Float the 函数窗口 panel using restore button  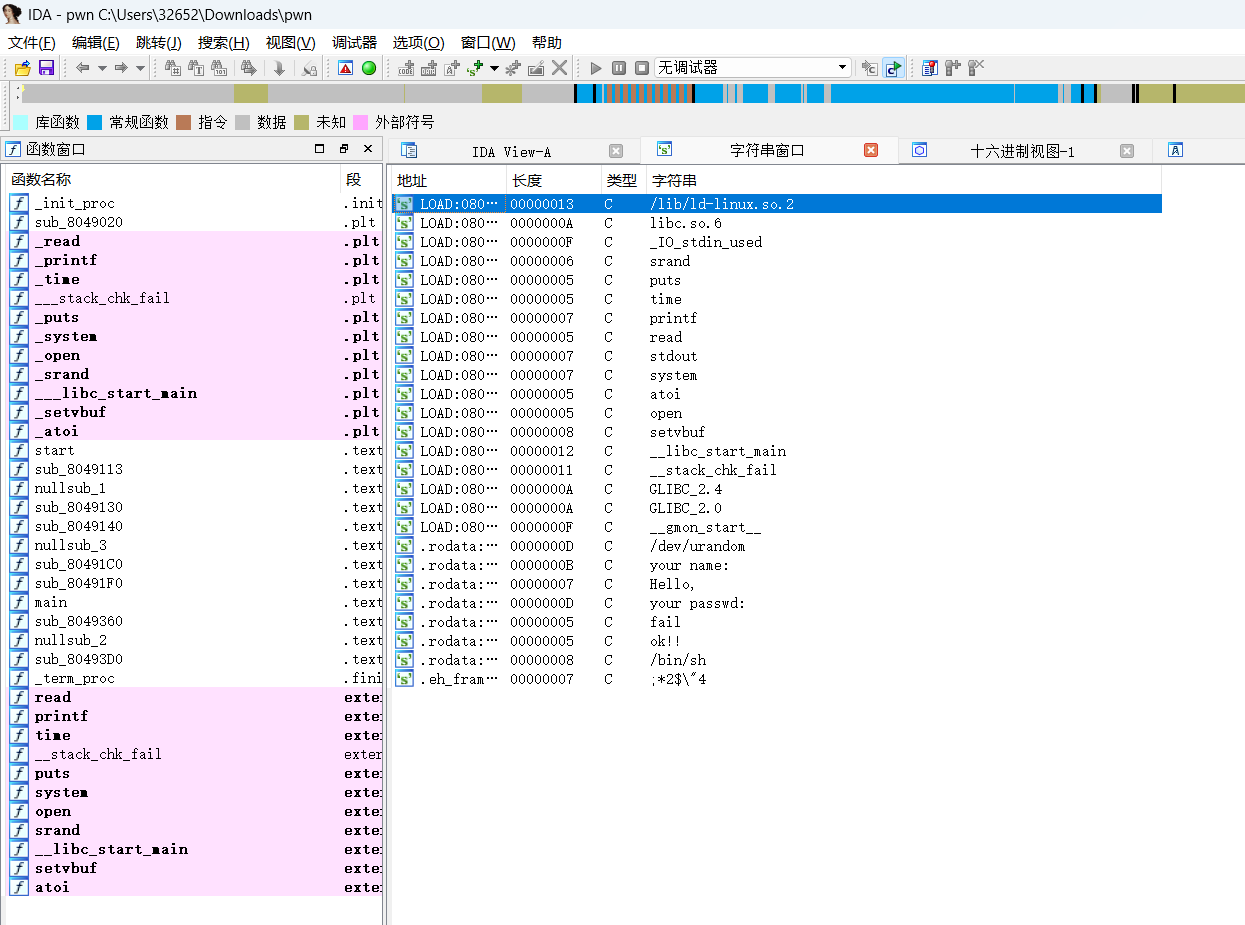[344, 149]
